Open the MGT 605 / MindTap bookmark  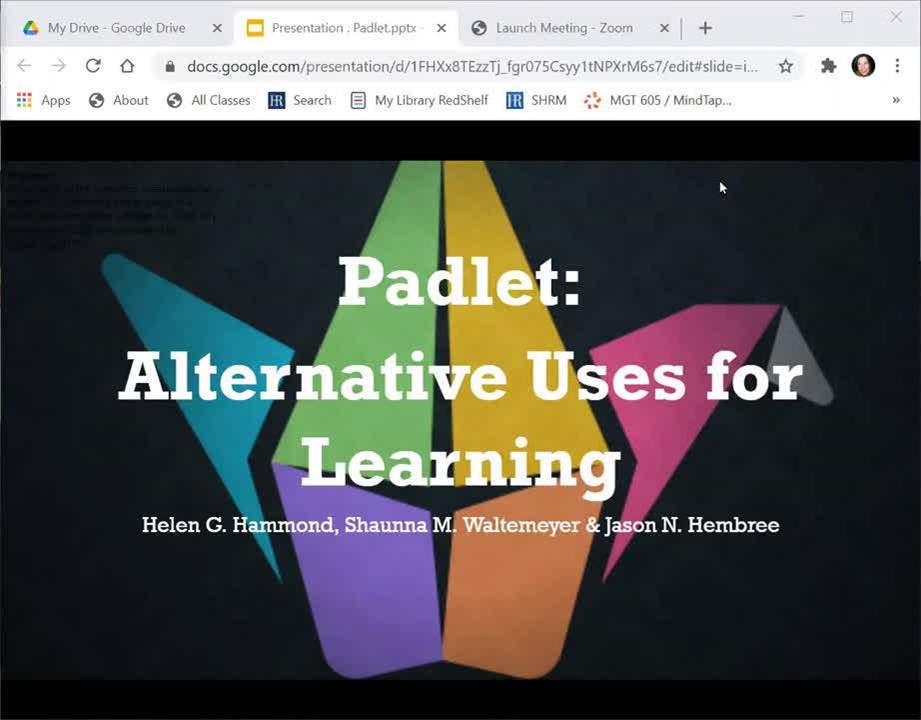[658, 100]
